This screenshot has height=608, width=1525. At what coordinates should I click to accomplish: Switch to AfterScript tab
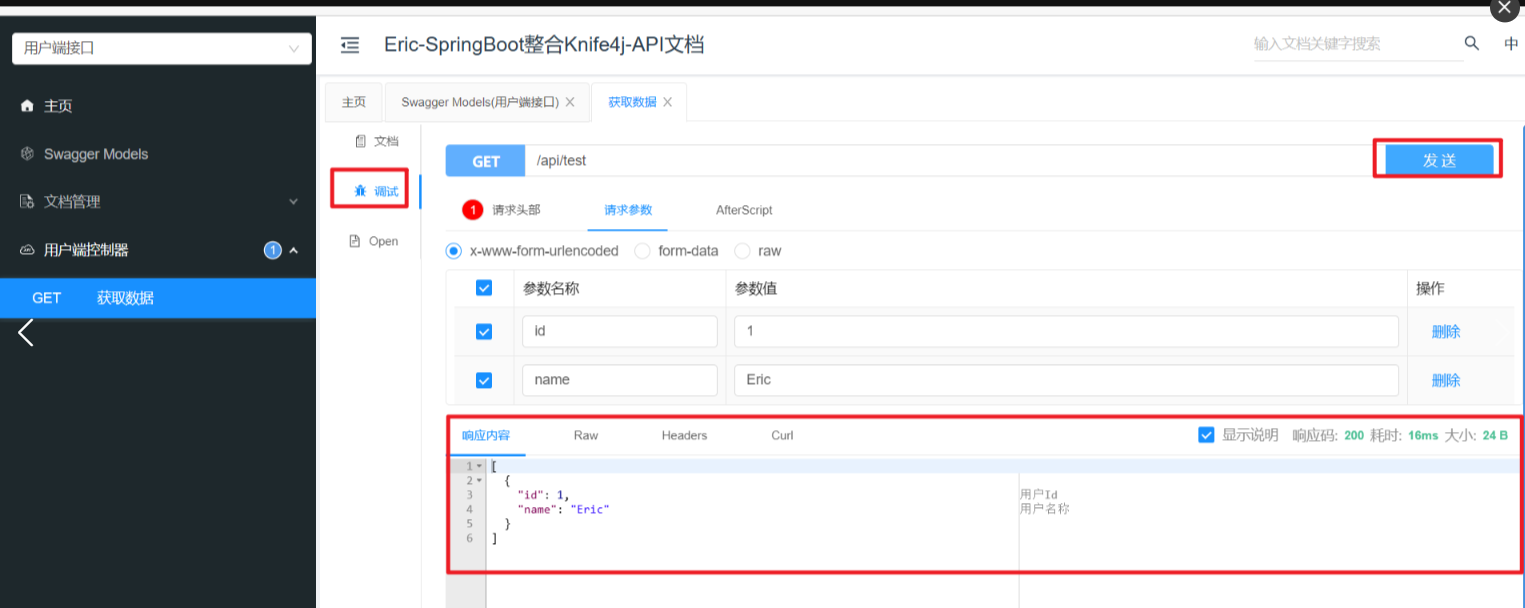click(744, 210)
